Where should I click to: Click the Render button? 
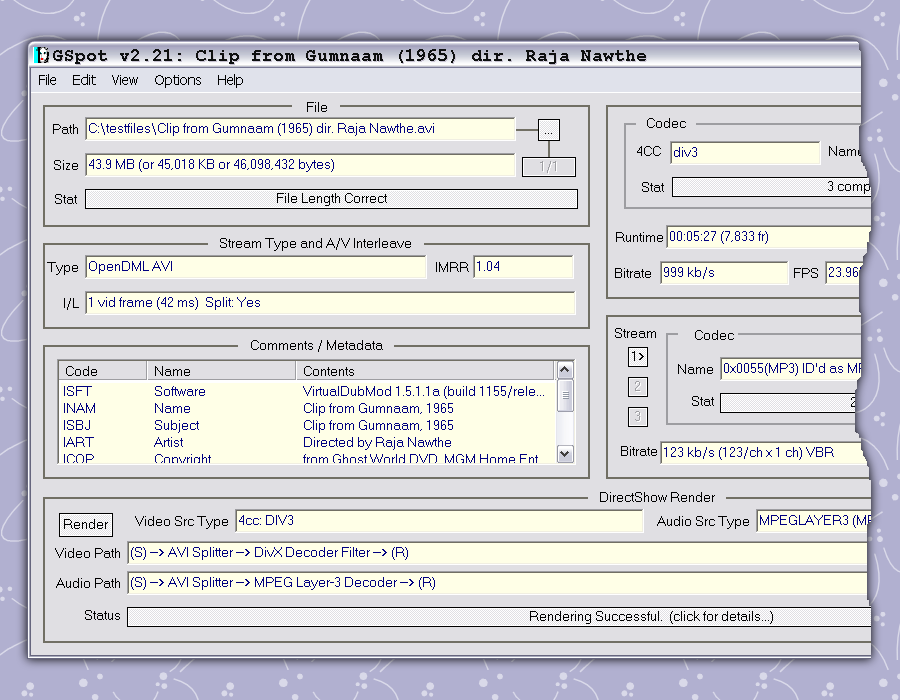point(86,524)
